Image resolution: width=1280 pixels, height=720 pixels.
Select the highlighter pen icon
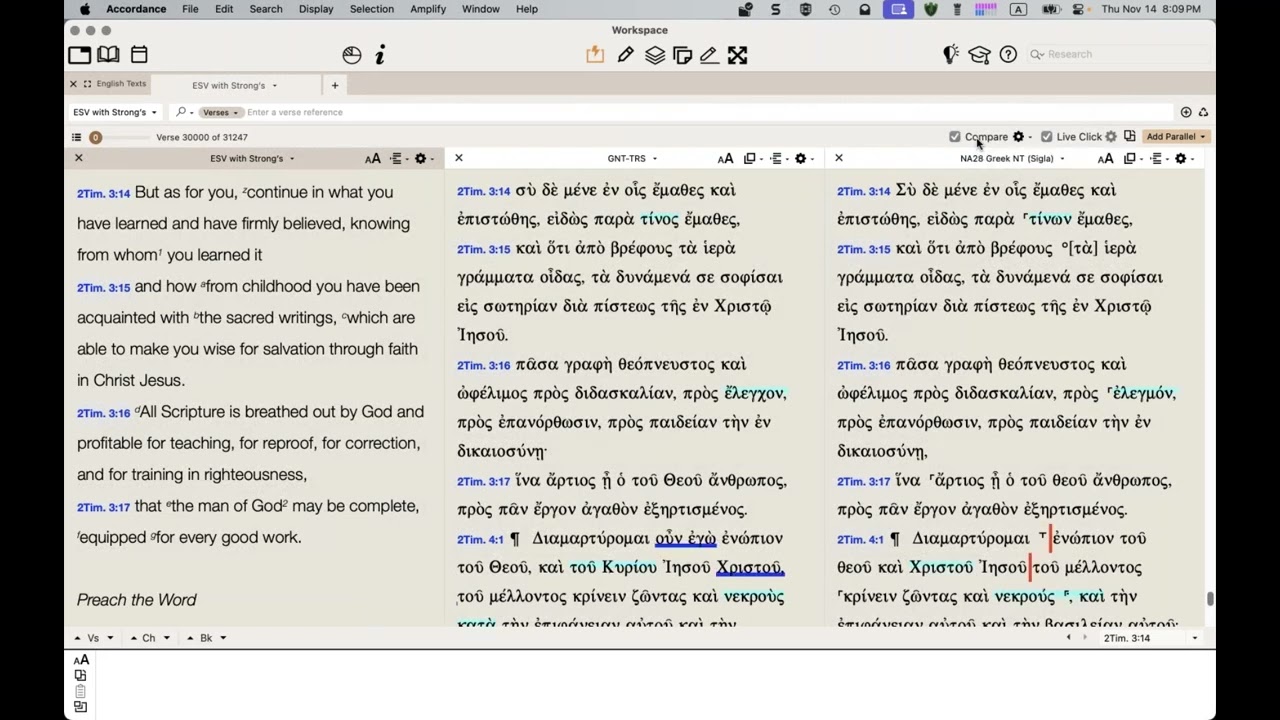tap(709, 56)
